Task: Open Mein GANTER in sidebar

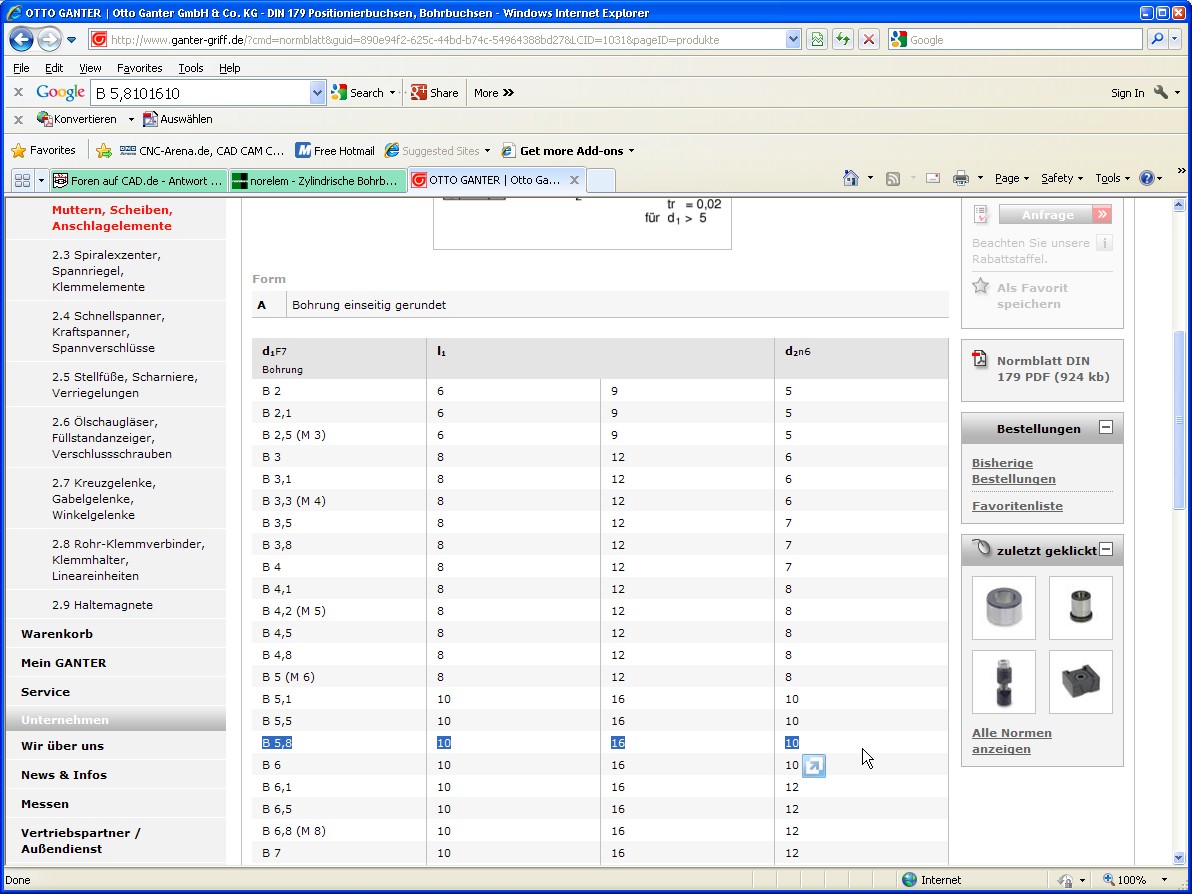Action: 63,663
